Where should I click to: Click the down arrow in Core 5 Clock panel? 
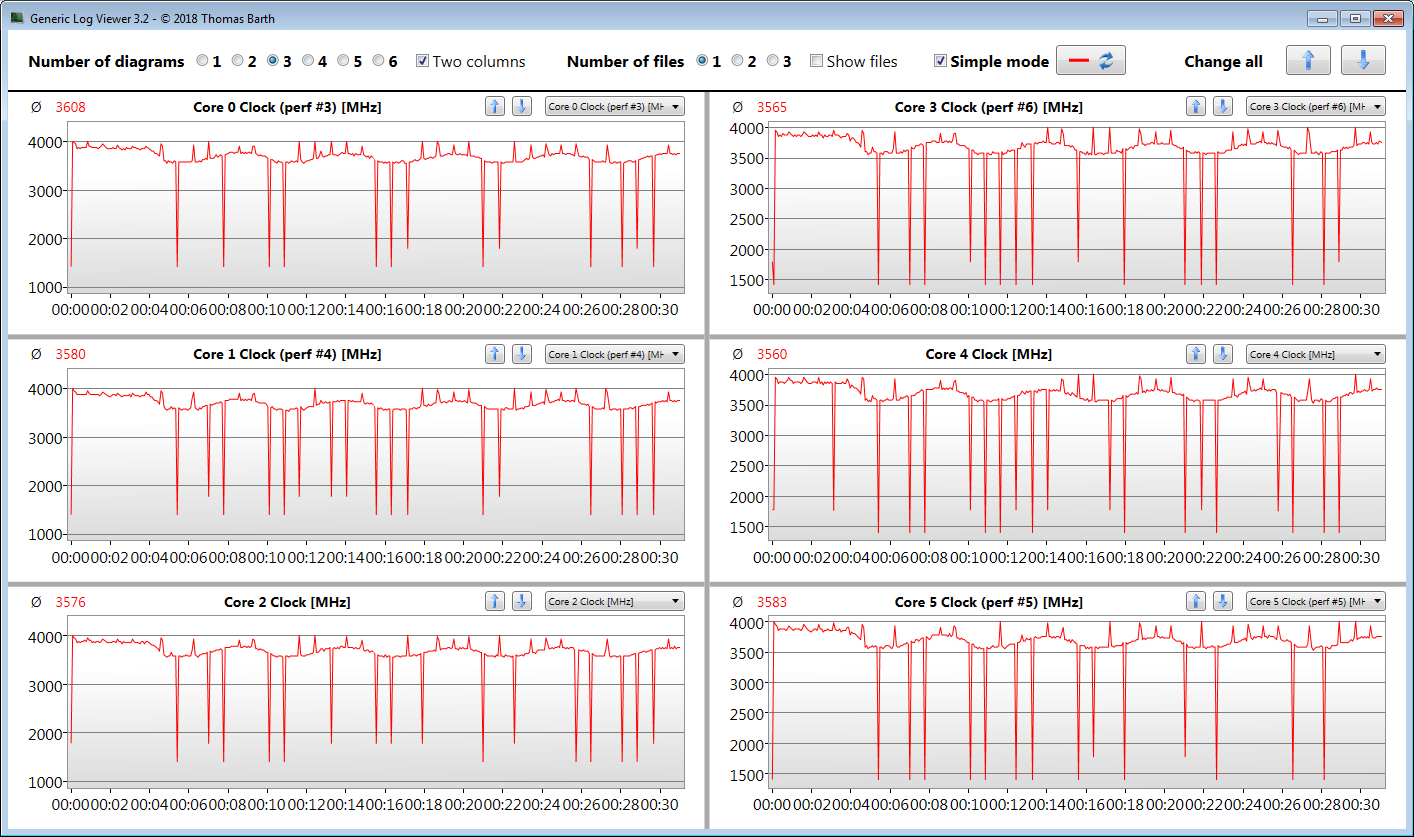pos(1223,601)
